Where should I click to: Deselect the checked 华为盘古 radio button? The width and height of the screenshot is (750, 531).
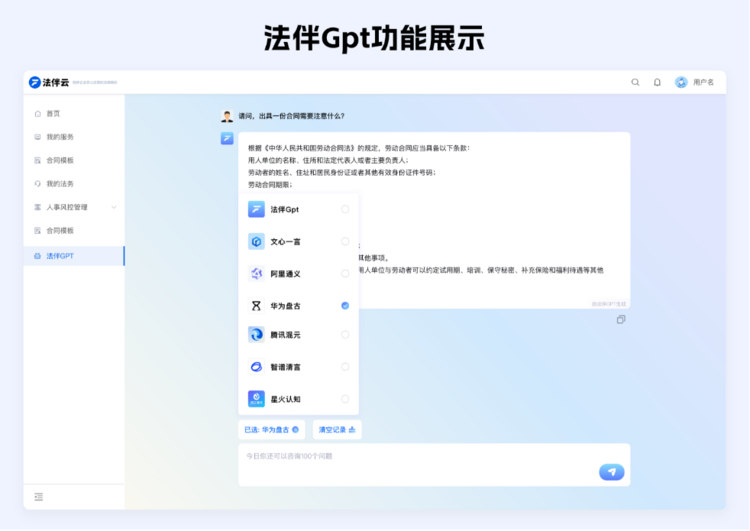pos(345,305)
